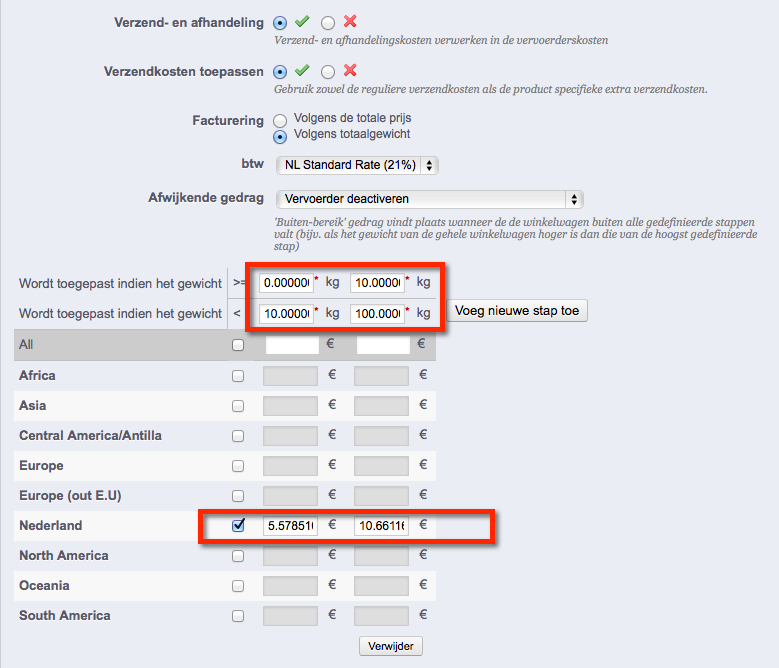The image size is (779, 668).
Task: Click green checkmark for Verzend- en afhandeling
Action: (x=302, y=22)
